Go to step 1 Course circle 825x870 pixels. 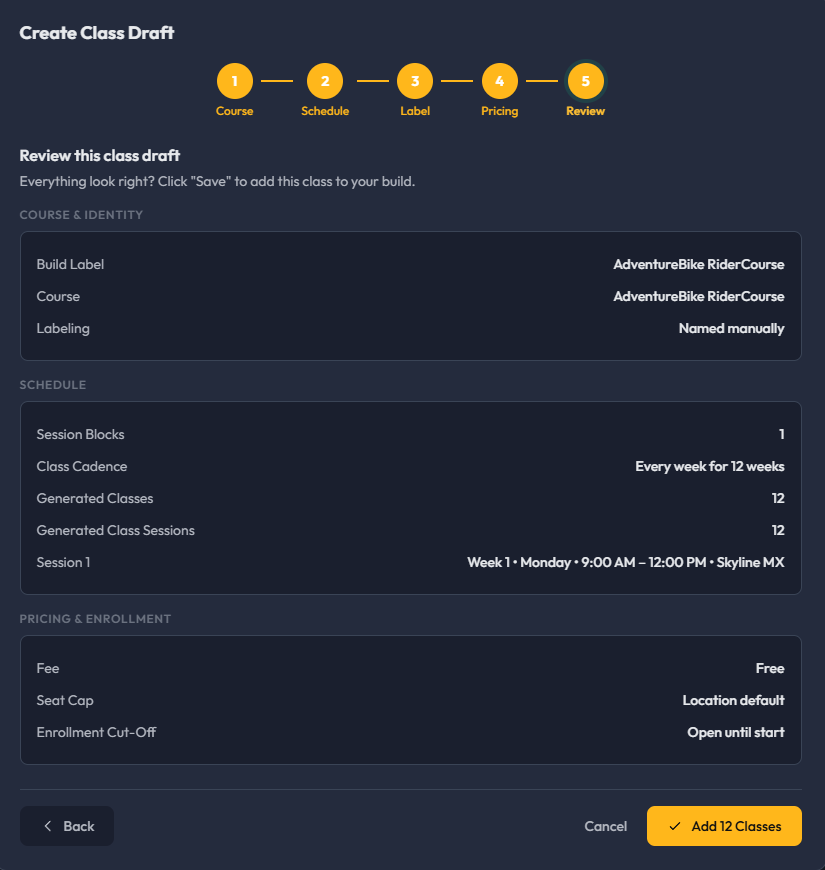(x=235, y=81)
